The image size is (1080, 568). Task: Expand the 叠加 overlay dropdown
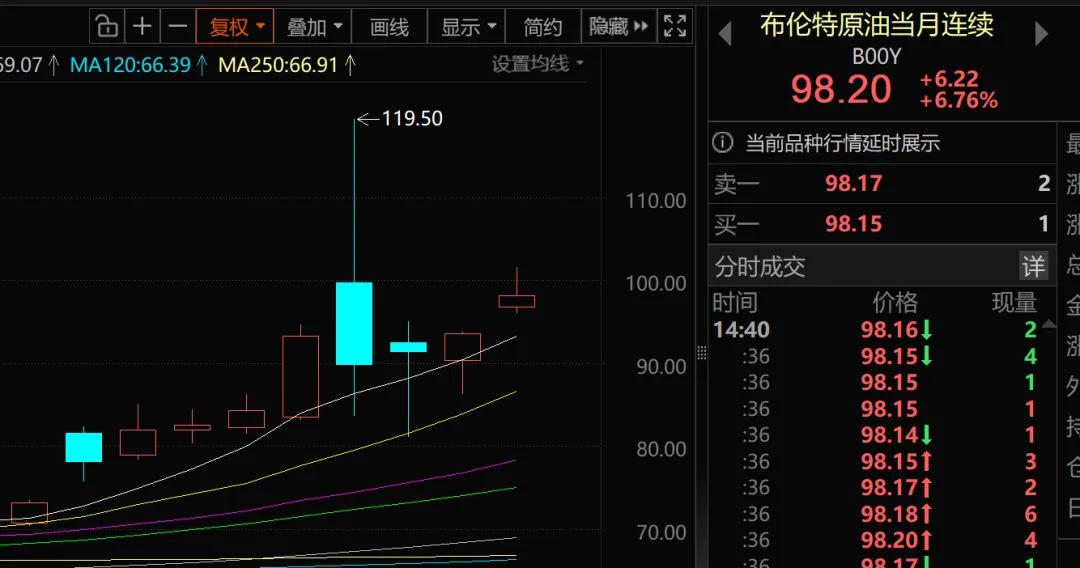click(314, 27)
